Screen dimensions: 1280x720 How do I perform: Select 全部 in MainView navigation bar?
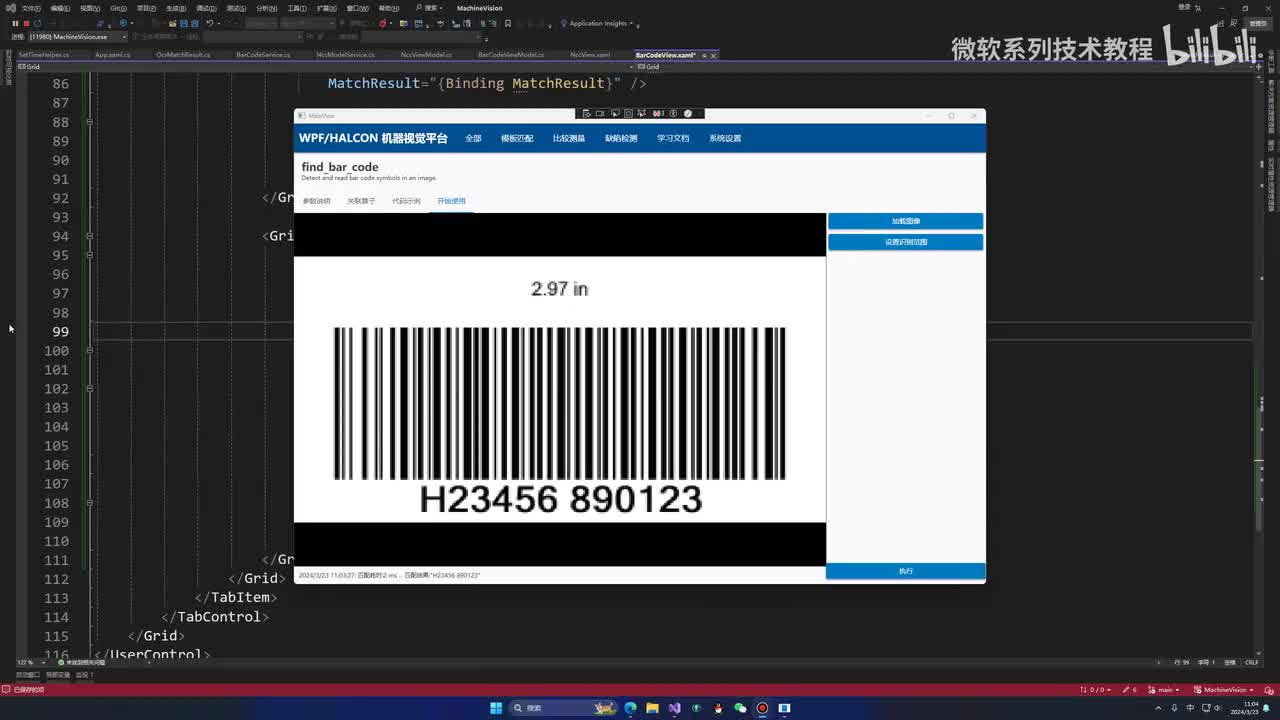473,138
